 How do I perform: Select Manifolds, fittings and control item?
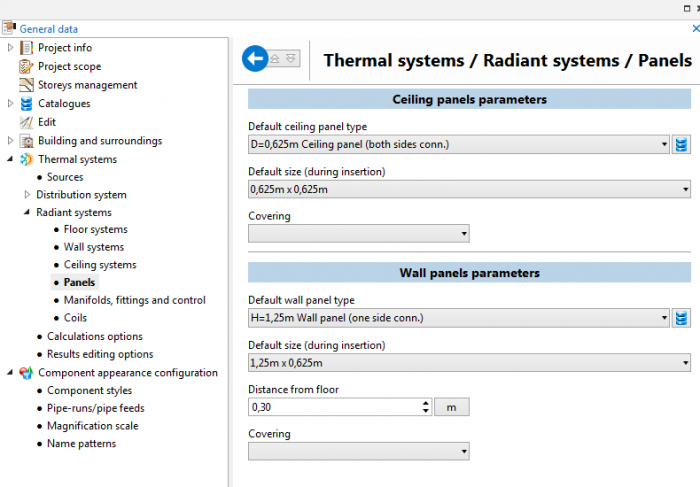134,300
